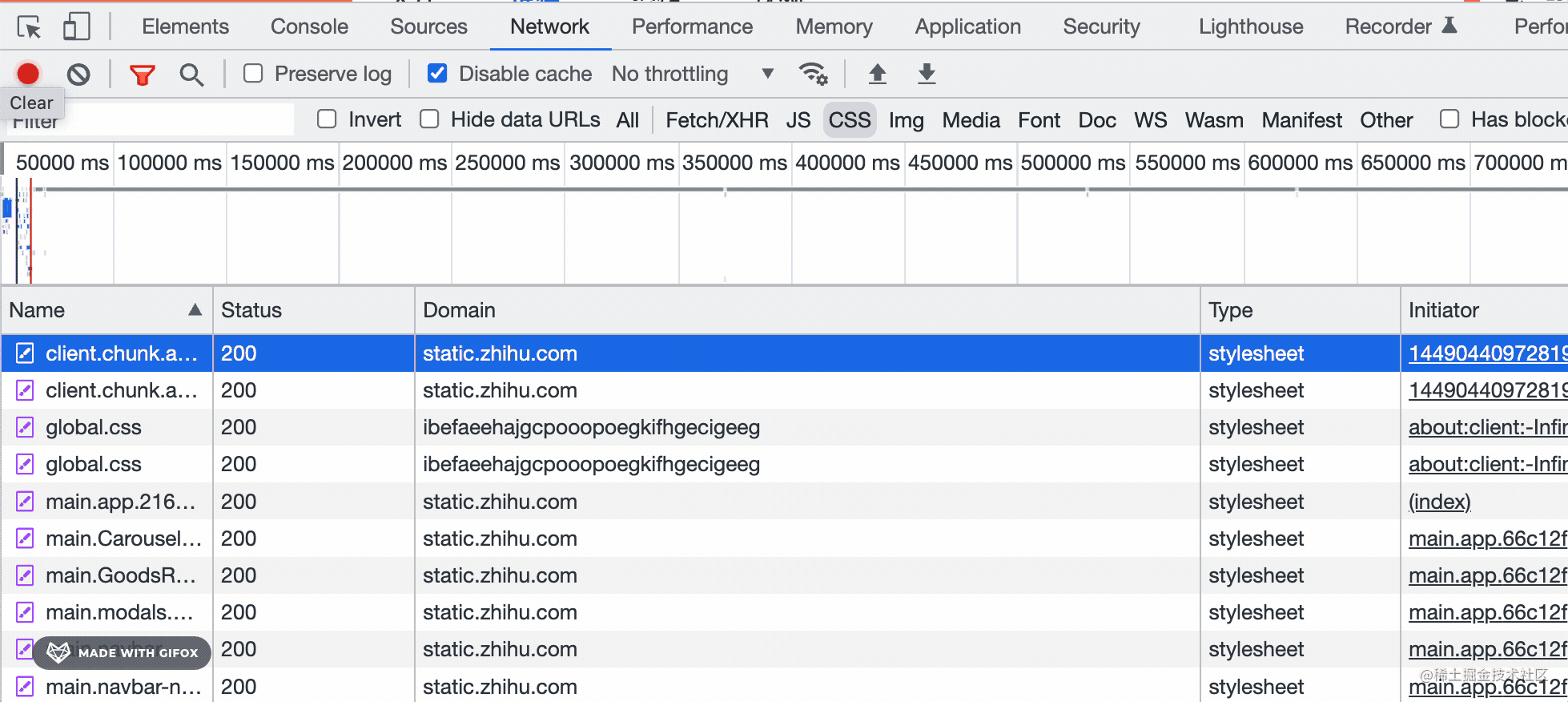Switch to the Console tab

coord(309,26)
